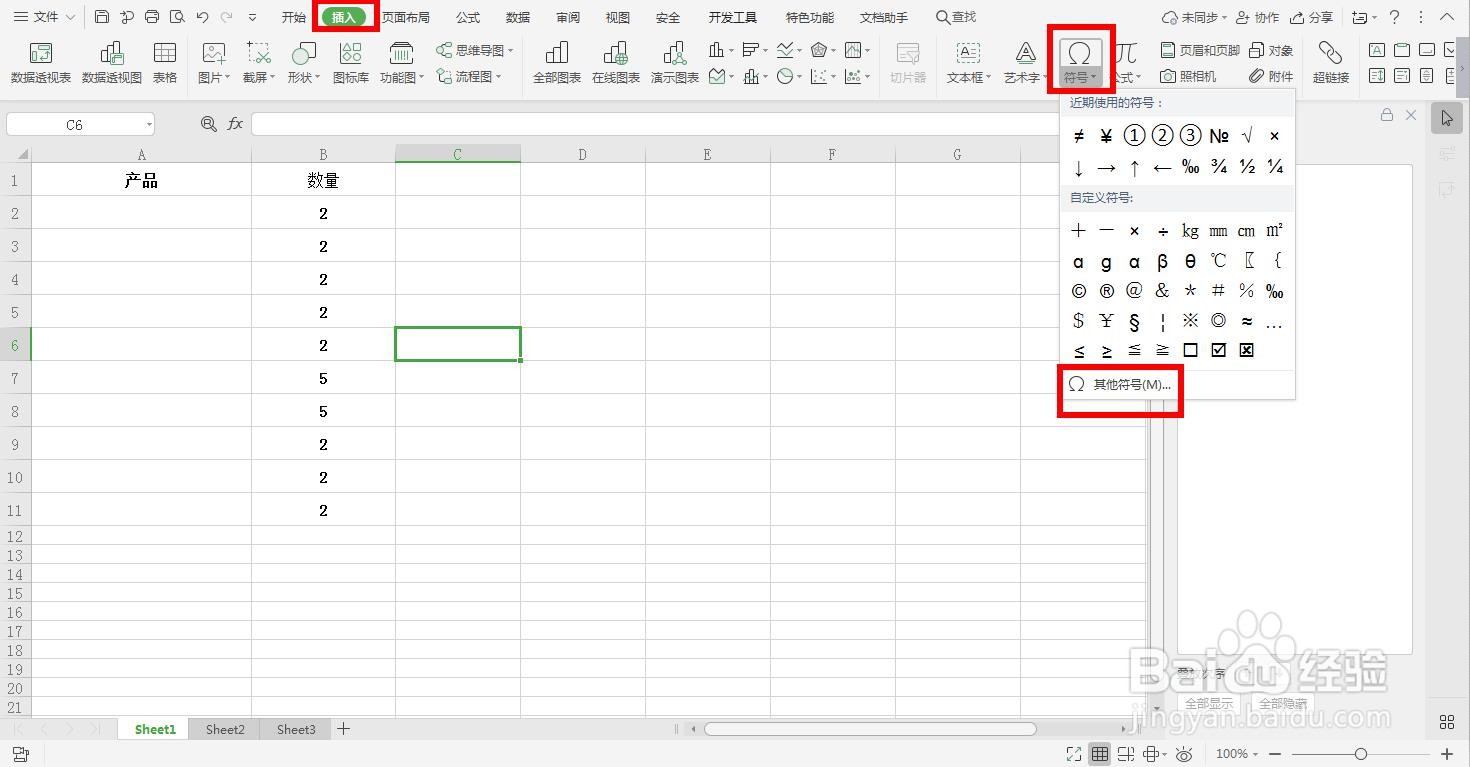This screenshot has height=767, width=1470.
Task: Insert the ① circled number symbol
Action: coord(1134,136)
